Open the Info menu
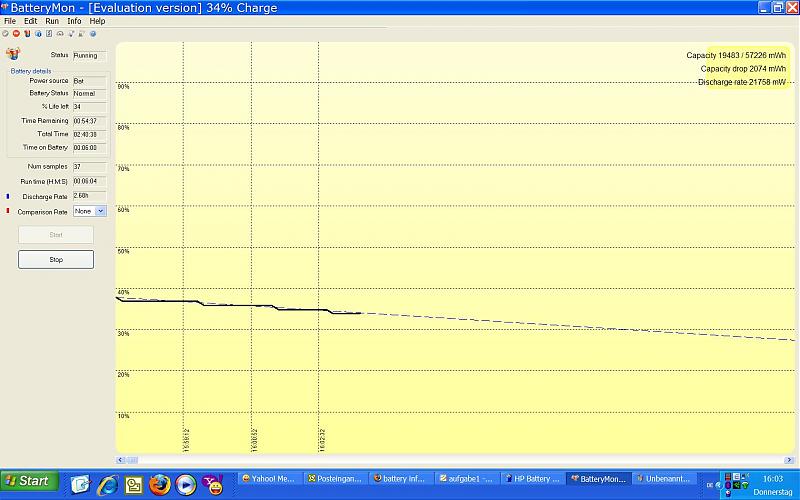The width and height of the screenshot is (800, 500). 74,21
